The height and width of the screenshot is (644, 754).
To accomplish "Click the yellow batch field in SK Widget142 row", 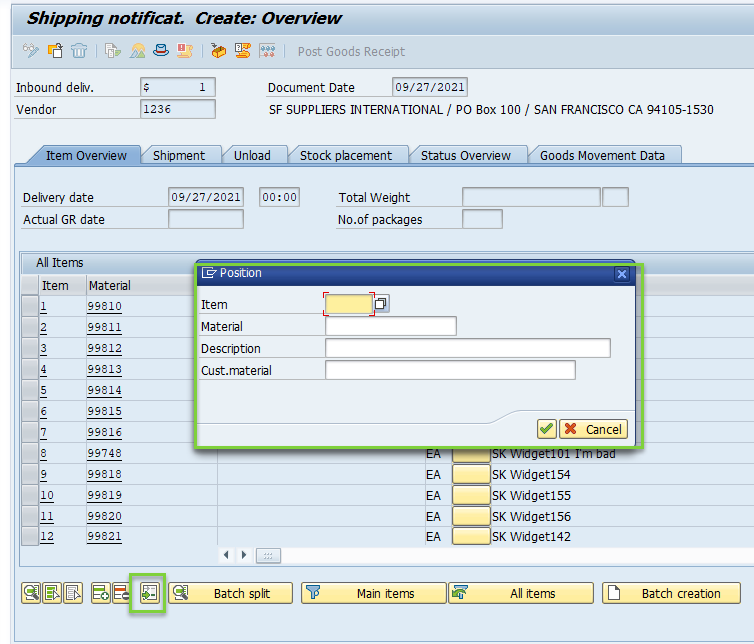I will point(471,536).
